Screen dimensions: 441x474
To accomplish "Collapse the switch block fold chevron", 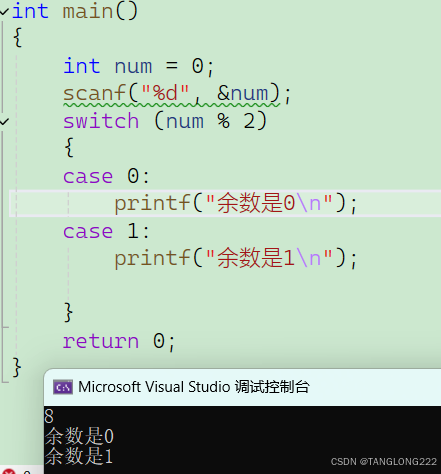I will (x=4, y=121).
